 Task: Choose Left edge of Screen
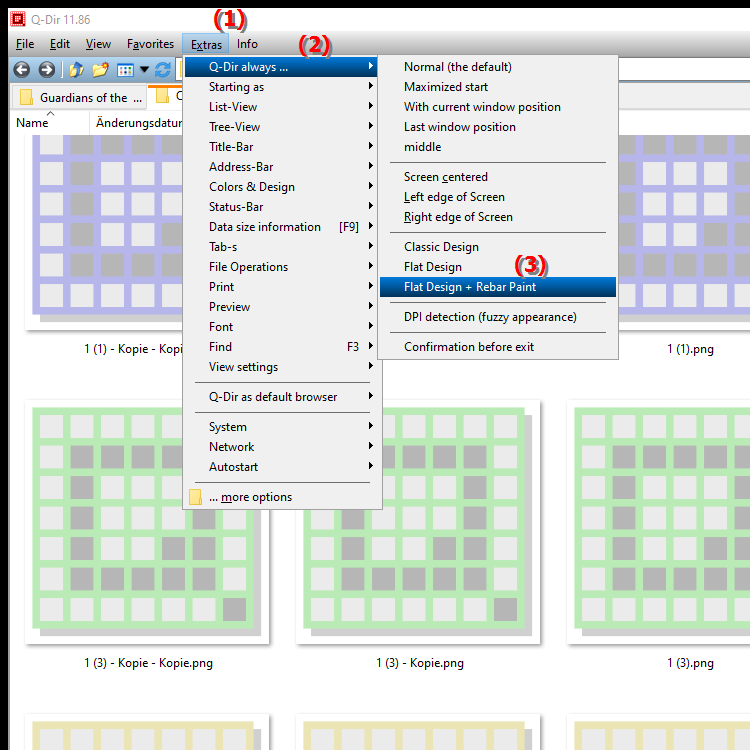(497, 197)
